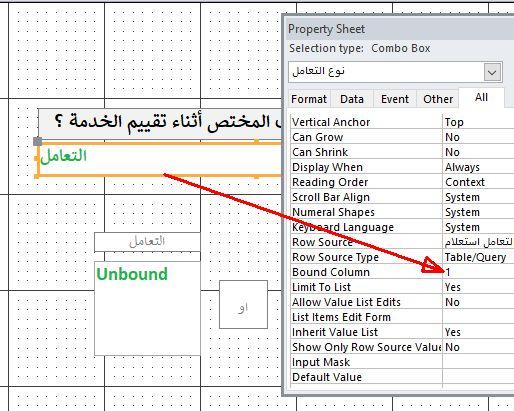
Task: Switch to the Data tab
Action: point(352,99)
